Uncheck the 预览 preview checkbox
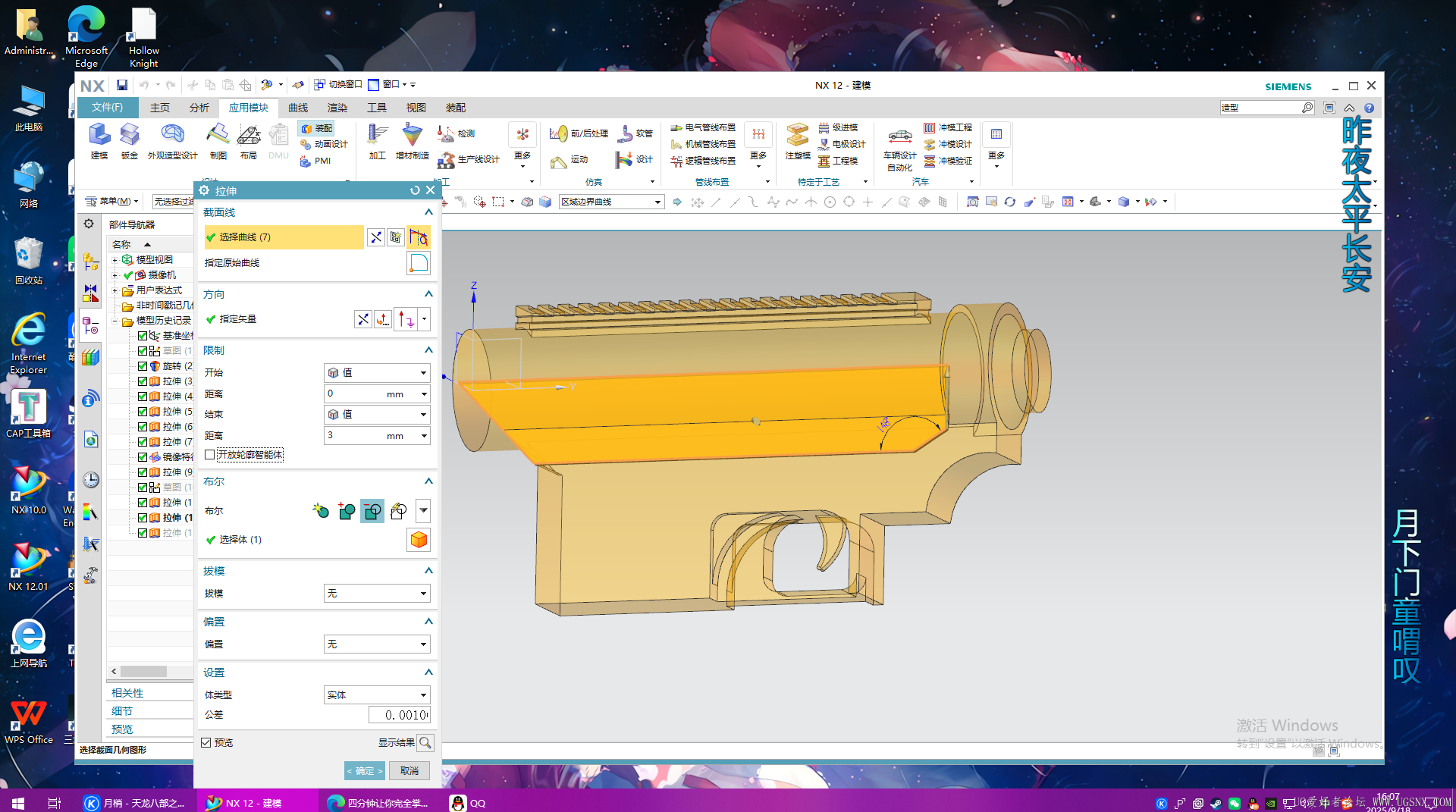The width and height of the screenshot is (1456, 812). click(206, 743)
